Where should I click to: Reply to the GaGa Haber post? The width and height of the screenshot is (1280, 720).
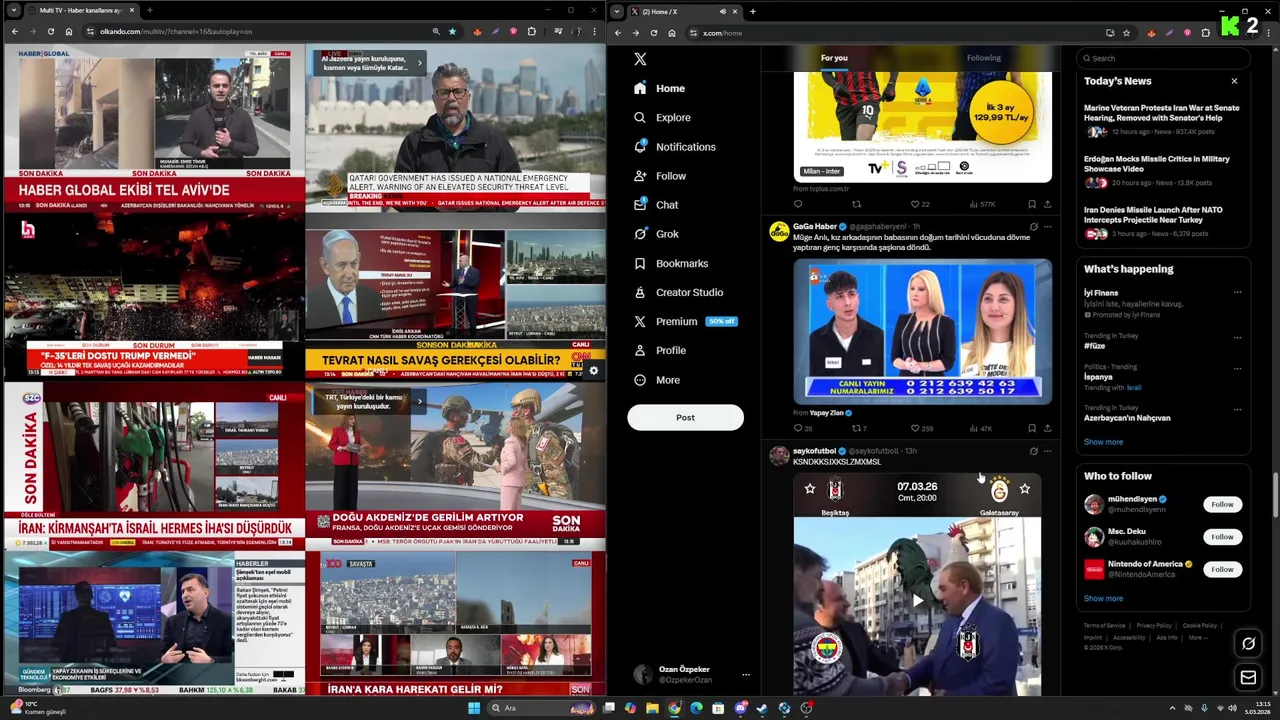(798, 428)
